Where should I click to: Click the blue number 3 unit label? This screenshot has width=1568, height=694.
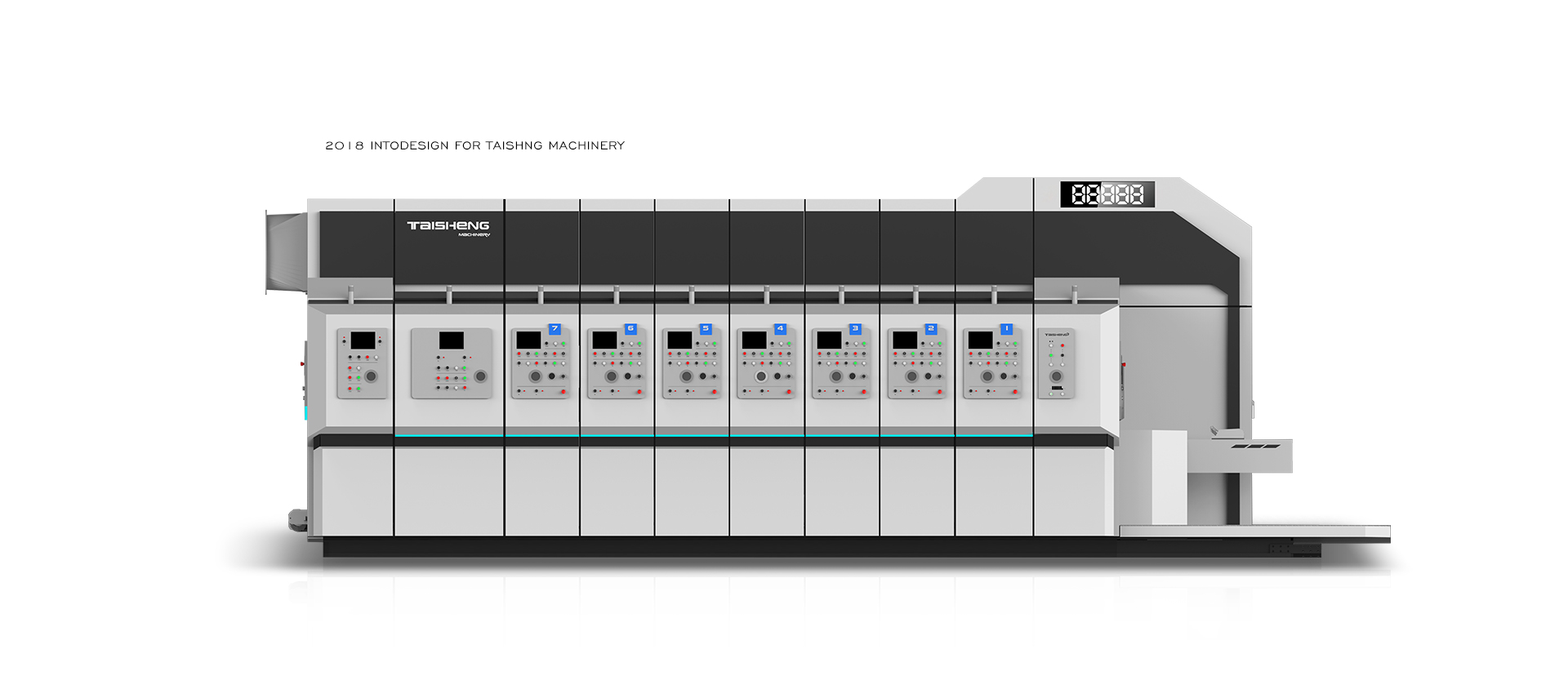click(855, 329)
